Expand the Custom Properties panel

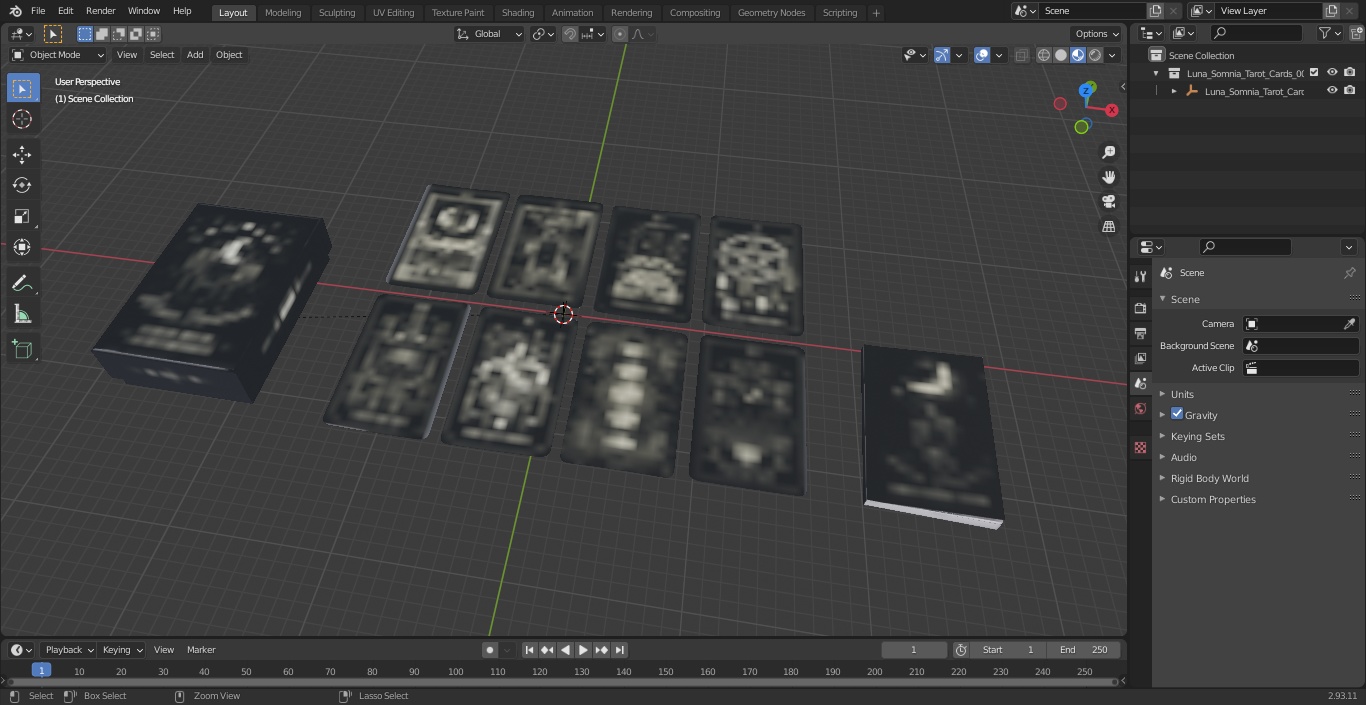tap(1213, 499)
